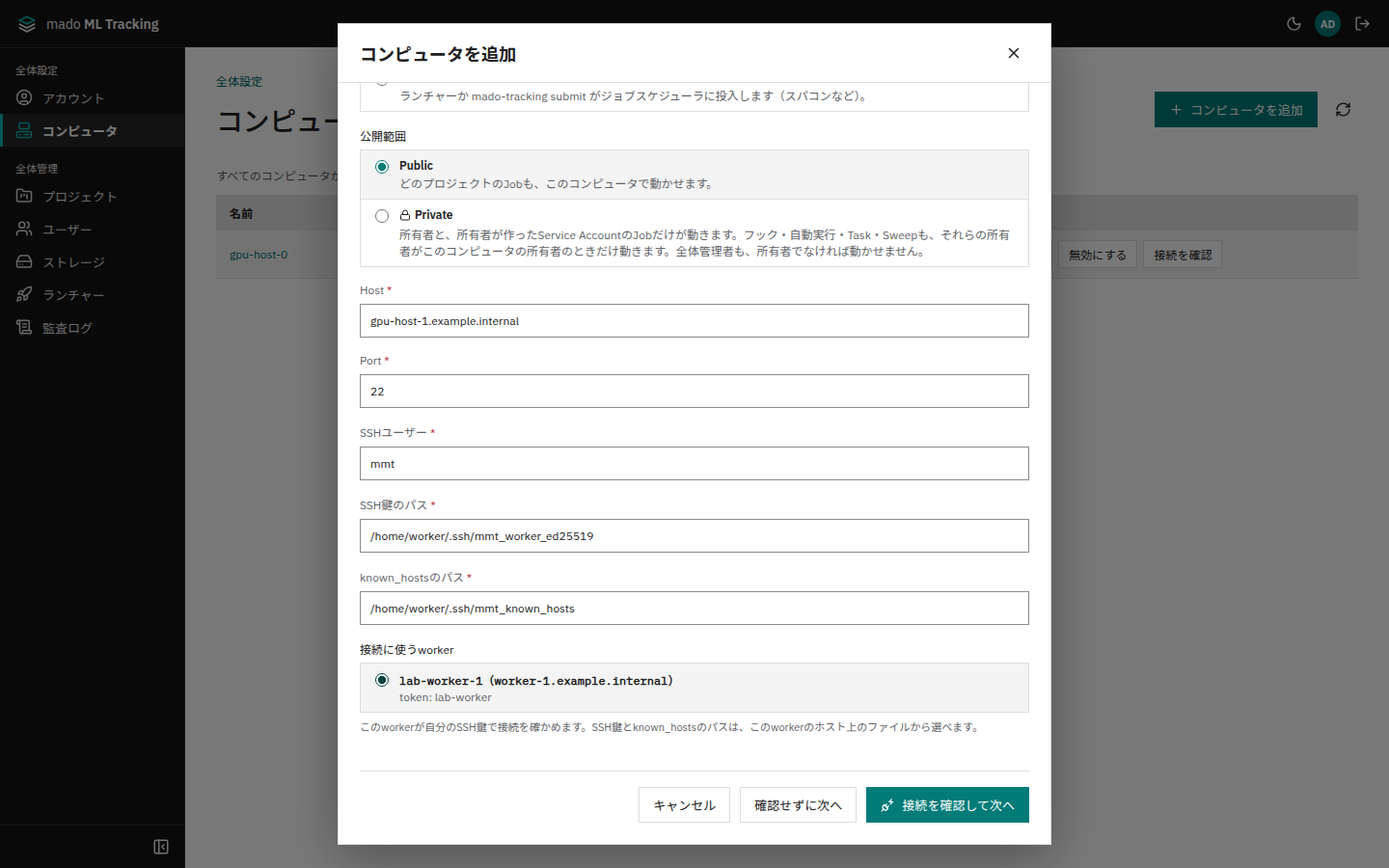Image resolution: width=1389 pixels, height=868 pixels.
Task: Go to ユーザー in the sidebar
Action: [93, 230]
